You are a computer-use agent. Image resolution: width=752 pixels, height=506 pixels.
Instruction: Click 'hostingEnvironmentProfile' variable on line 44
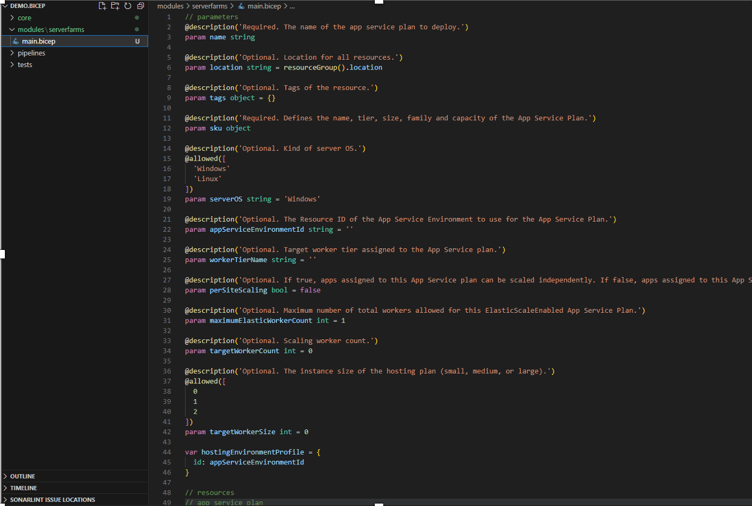253,452
